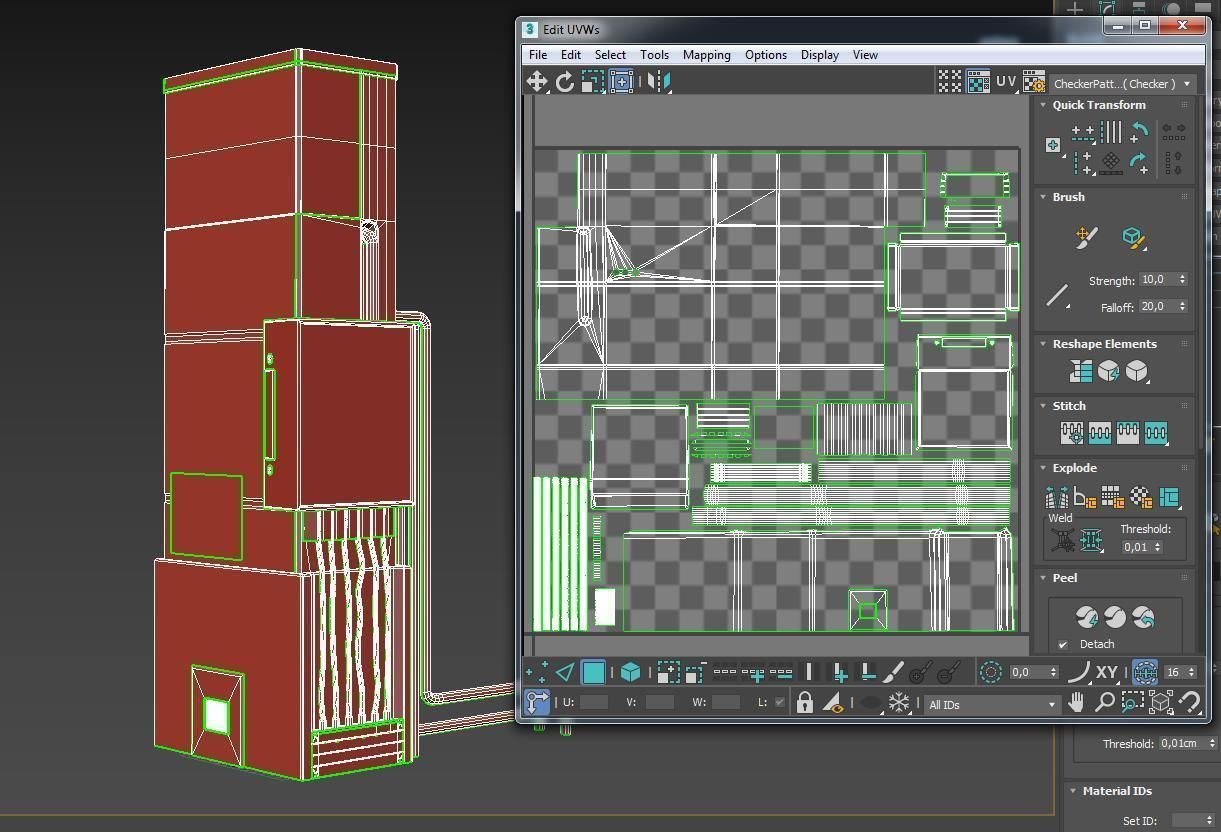This screenshot has width=1221, height=832.
Task: Open the CheckerPattern texture dropdown
Action: [x=1122, y=84]
